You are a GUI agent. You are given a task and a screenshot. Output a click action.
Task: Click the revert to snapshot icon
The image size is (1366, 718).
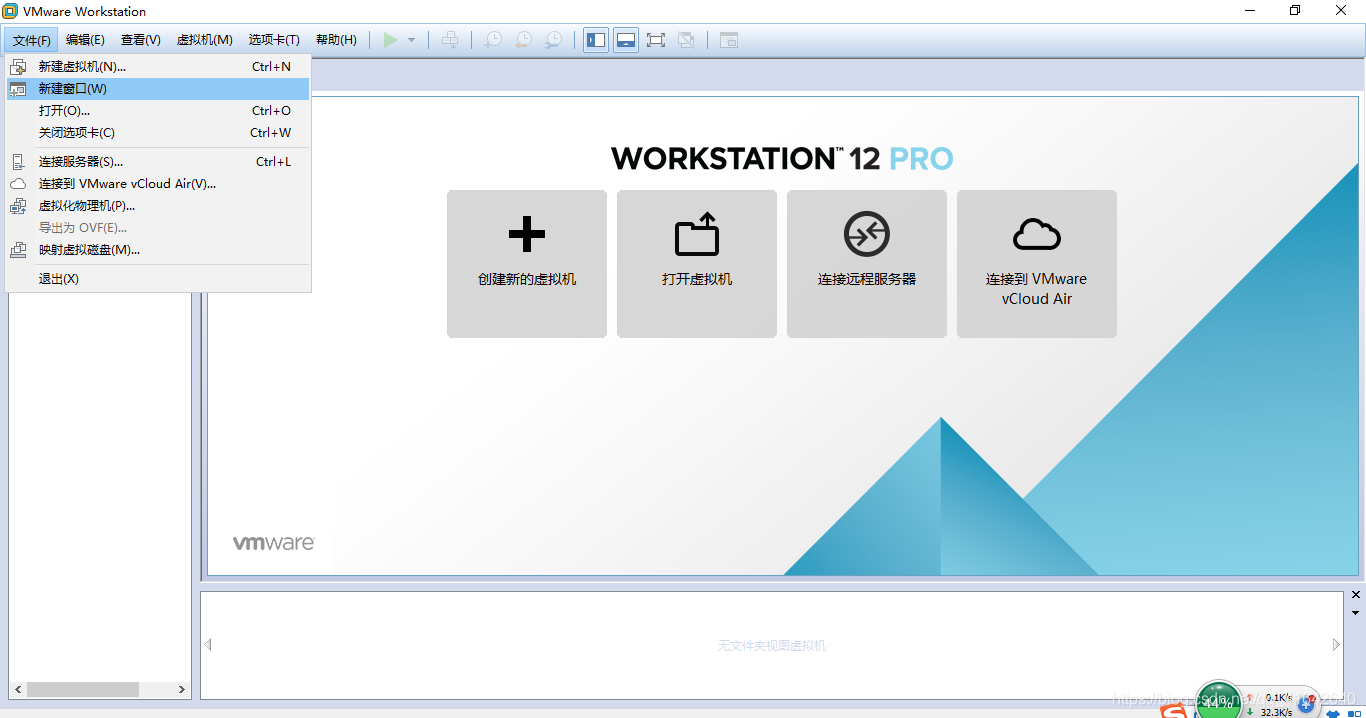tap(523, 40)
